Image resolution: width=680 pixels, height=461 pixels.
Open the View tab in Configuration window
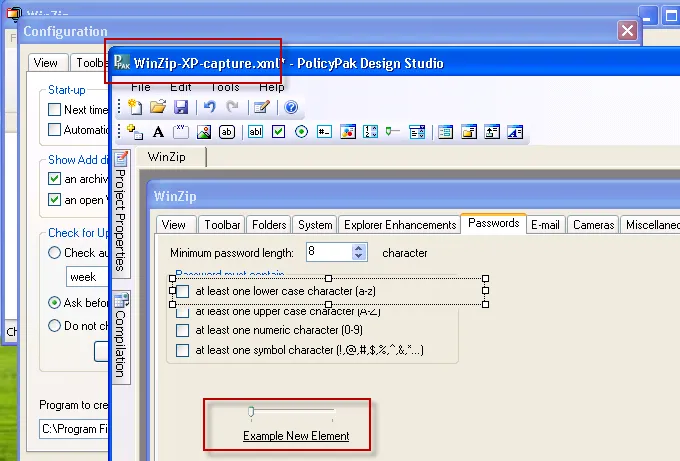pos(46,62)
